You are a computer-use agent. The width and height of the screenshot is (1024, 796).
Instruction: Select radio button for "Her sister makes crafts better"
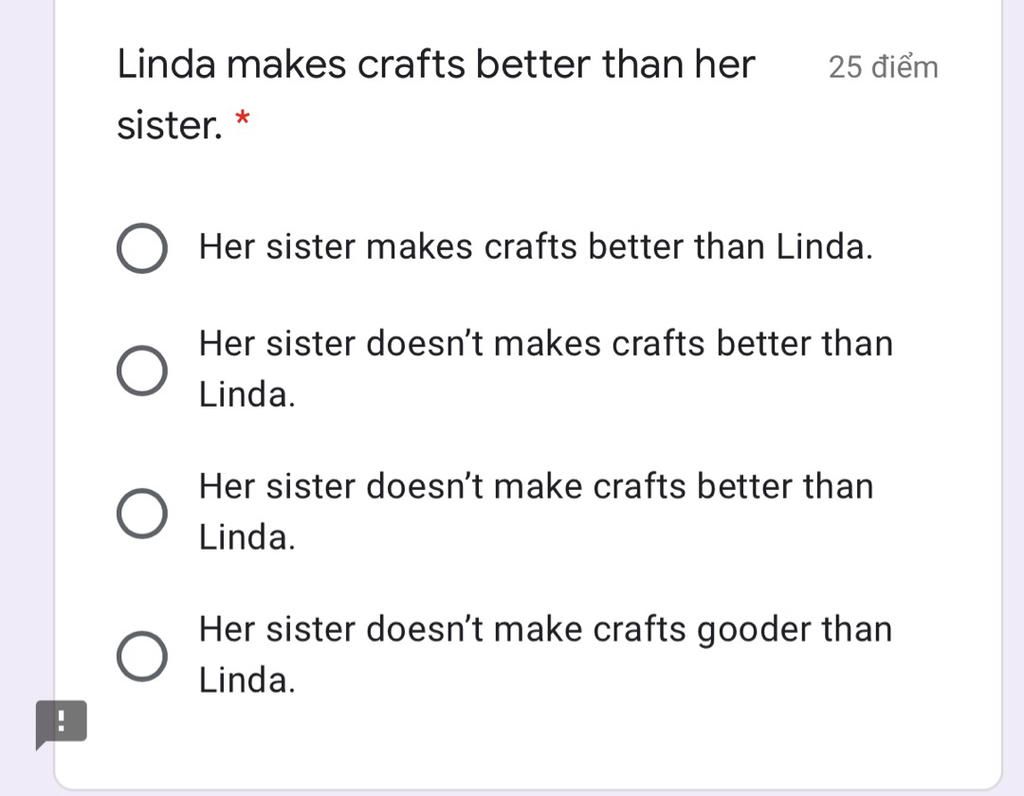142,248
